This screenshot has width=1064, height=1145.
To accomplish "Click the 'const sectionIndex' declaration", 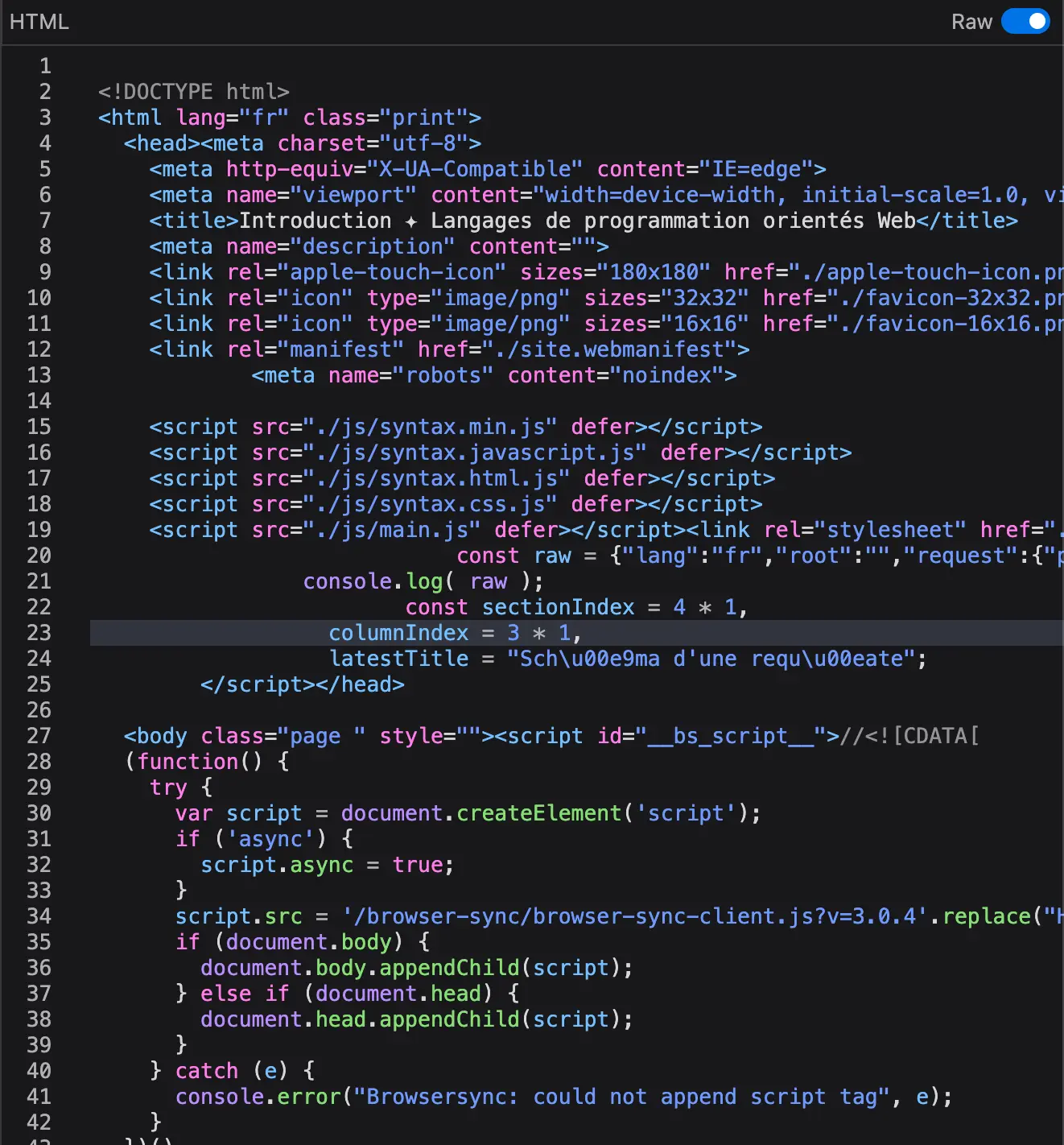I will pos(520,607).
